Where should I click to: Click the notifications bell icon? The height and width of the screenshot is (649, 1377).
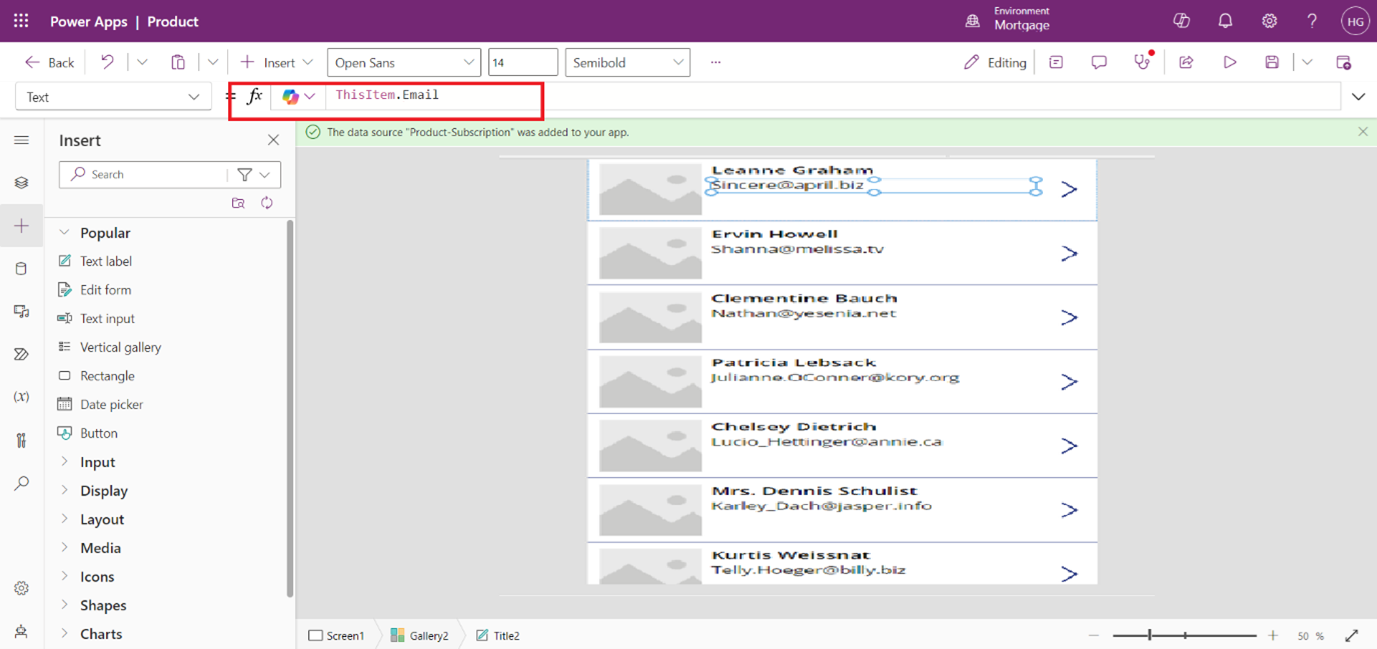[x=1225, y=21]
